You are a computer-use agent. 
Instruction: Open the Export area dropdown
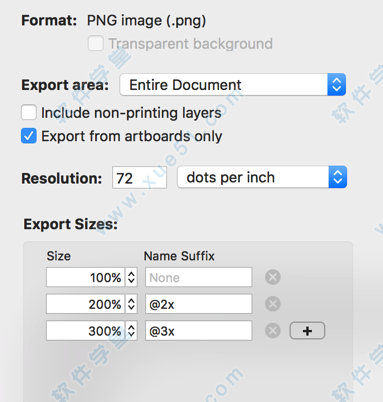click(x=233, y=85)
